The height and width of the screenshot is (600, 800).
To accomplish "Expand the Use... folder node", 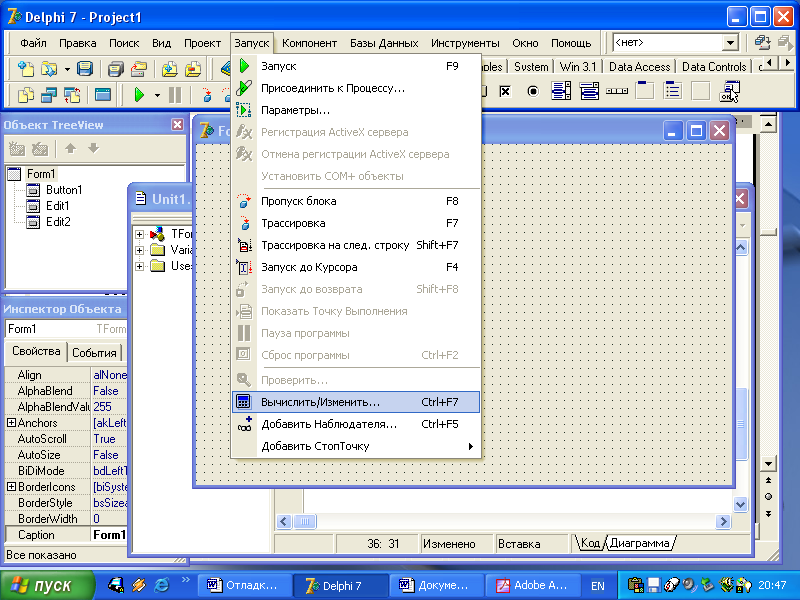I will [139, 266].
